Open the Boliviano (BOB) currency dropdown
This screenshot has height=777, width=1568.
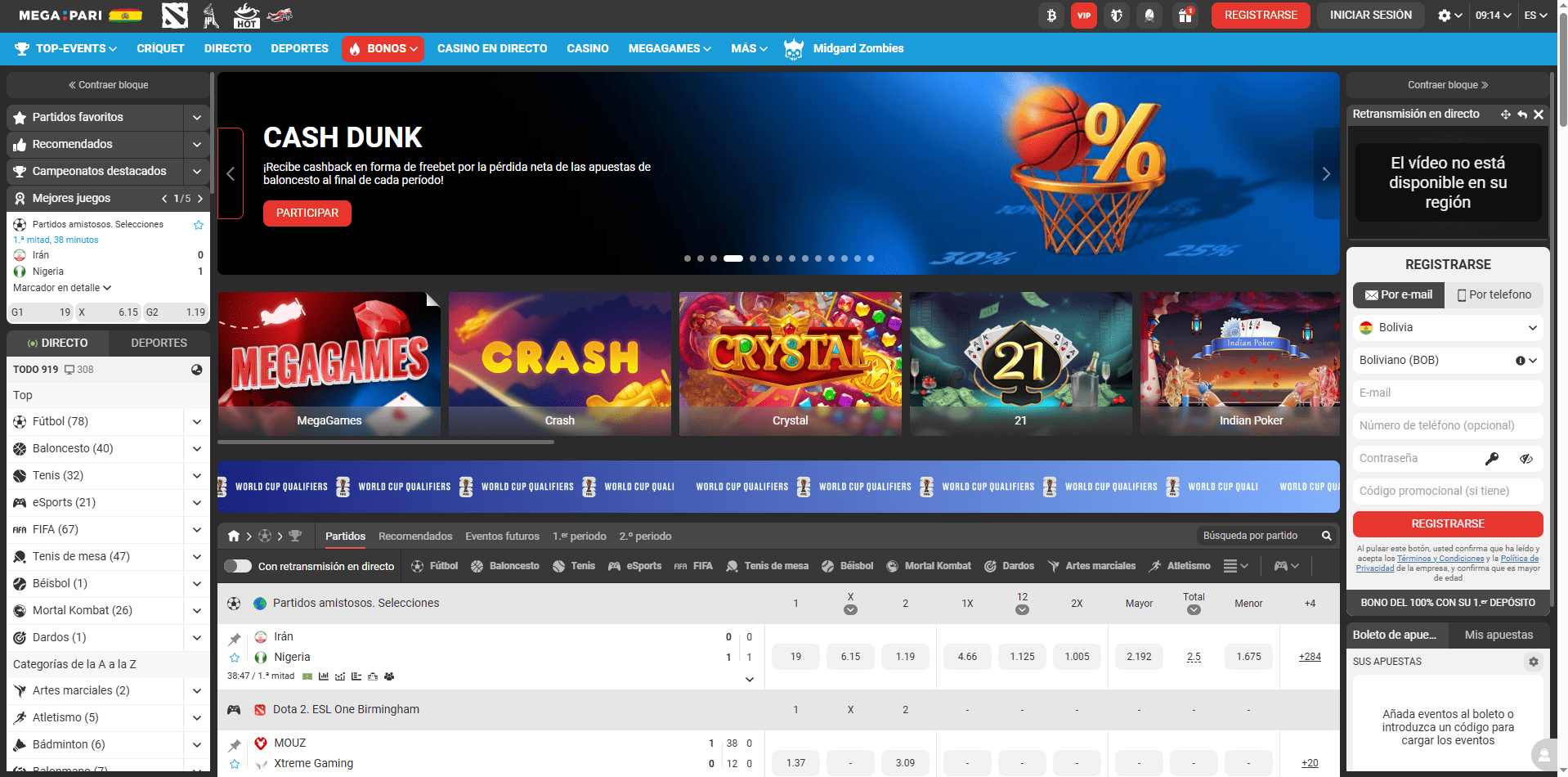[x=1448, y=360]
